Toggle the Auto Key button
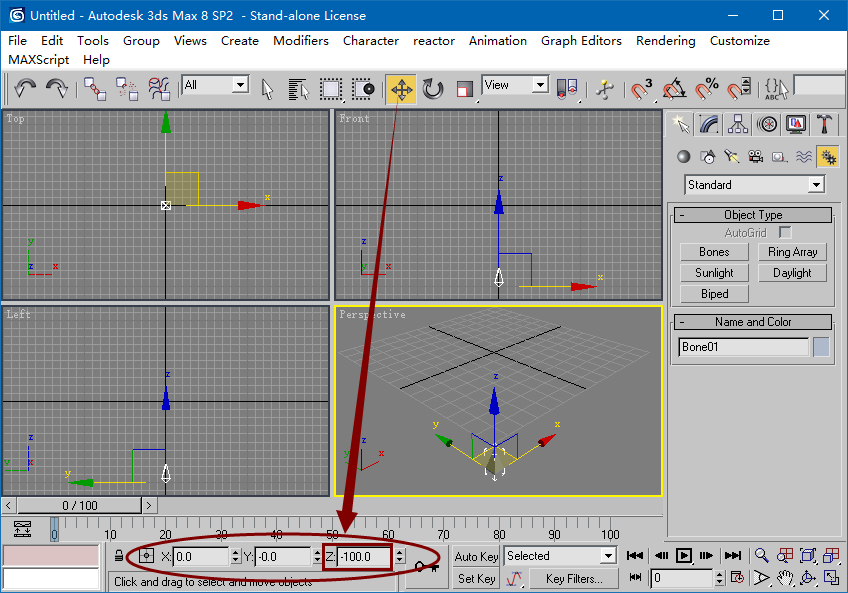848x593 pixels. (x=476, y=556)
